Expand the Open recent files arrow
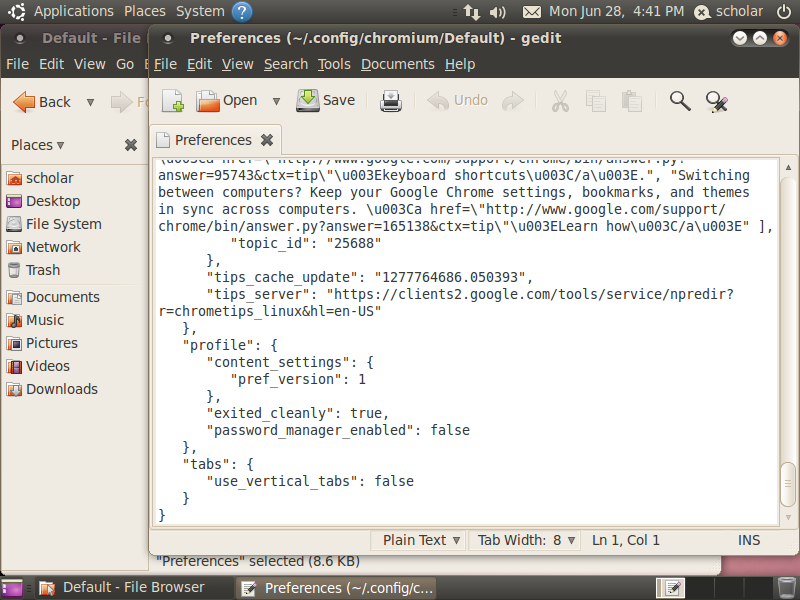The width and height of the screenshot is (800, 600). pos(276,101)
